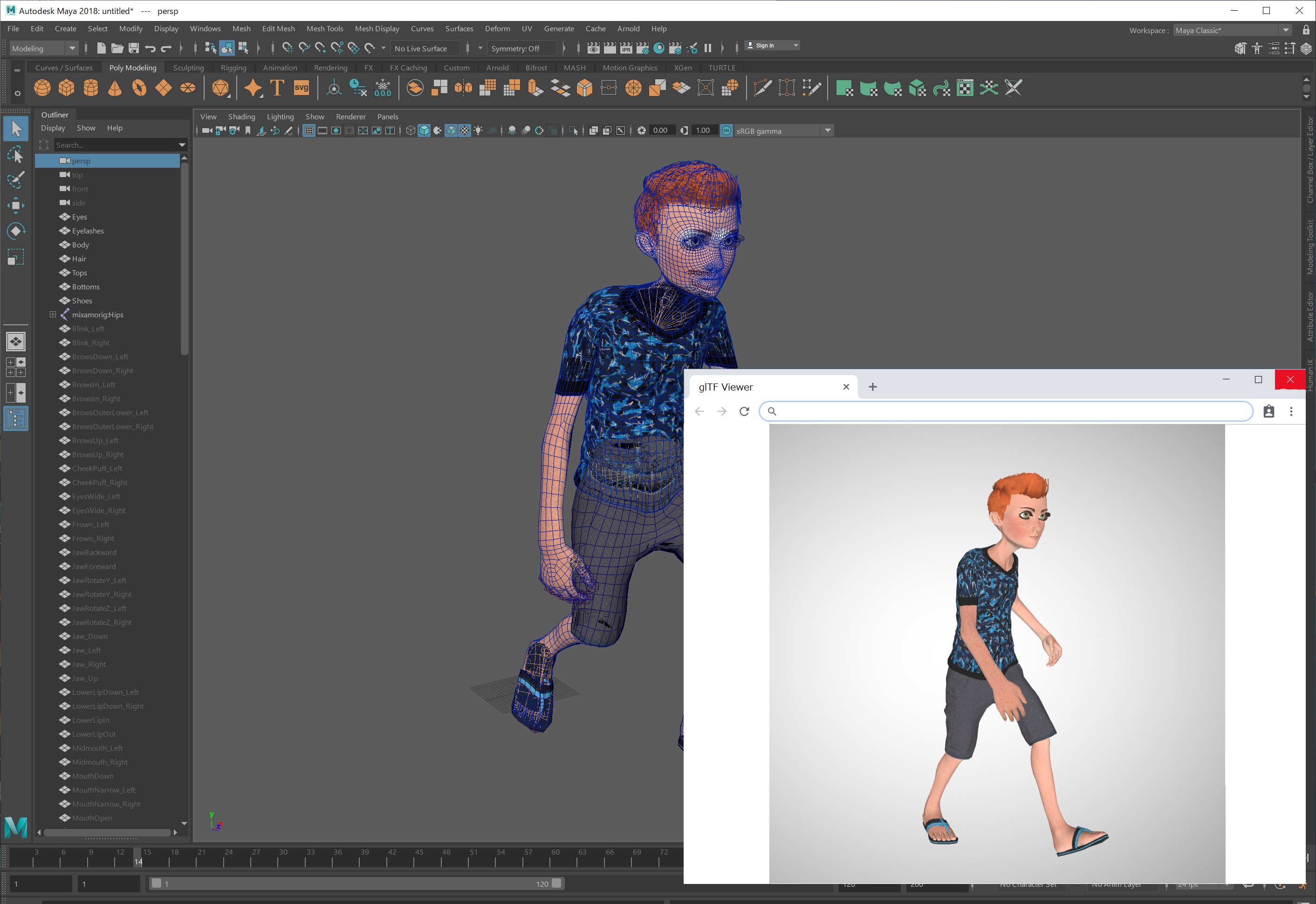Choose the Paint Selection tool
Viewport: 1316px width, 904px height.
point(15,179)
